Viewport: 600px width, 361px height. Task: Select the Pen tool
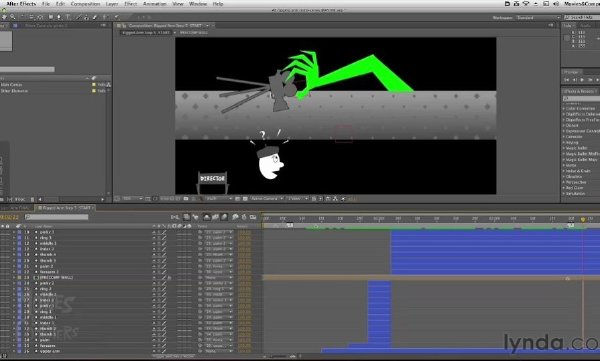[x=59, y=17]
